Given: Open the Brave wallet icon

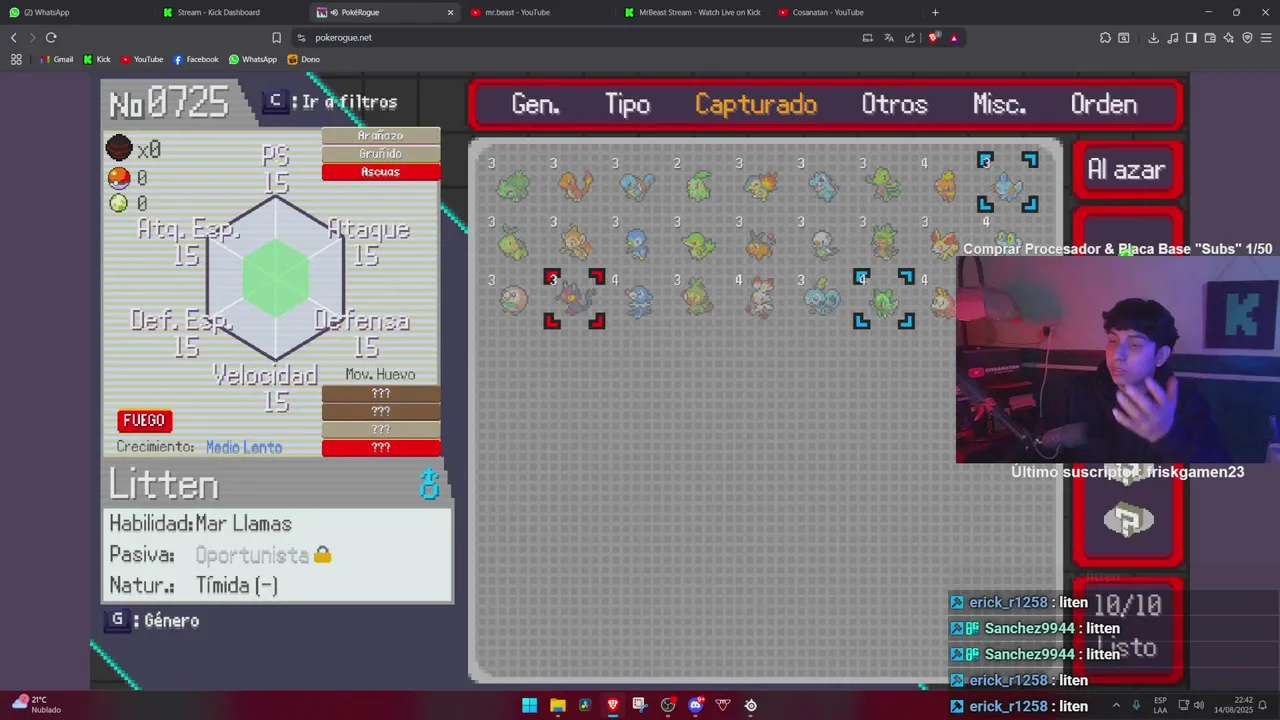Looking at the screenshot, I should tap(1210, 37).
